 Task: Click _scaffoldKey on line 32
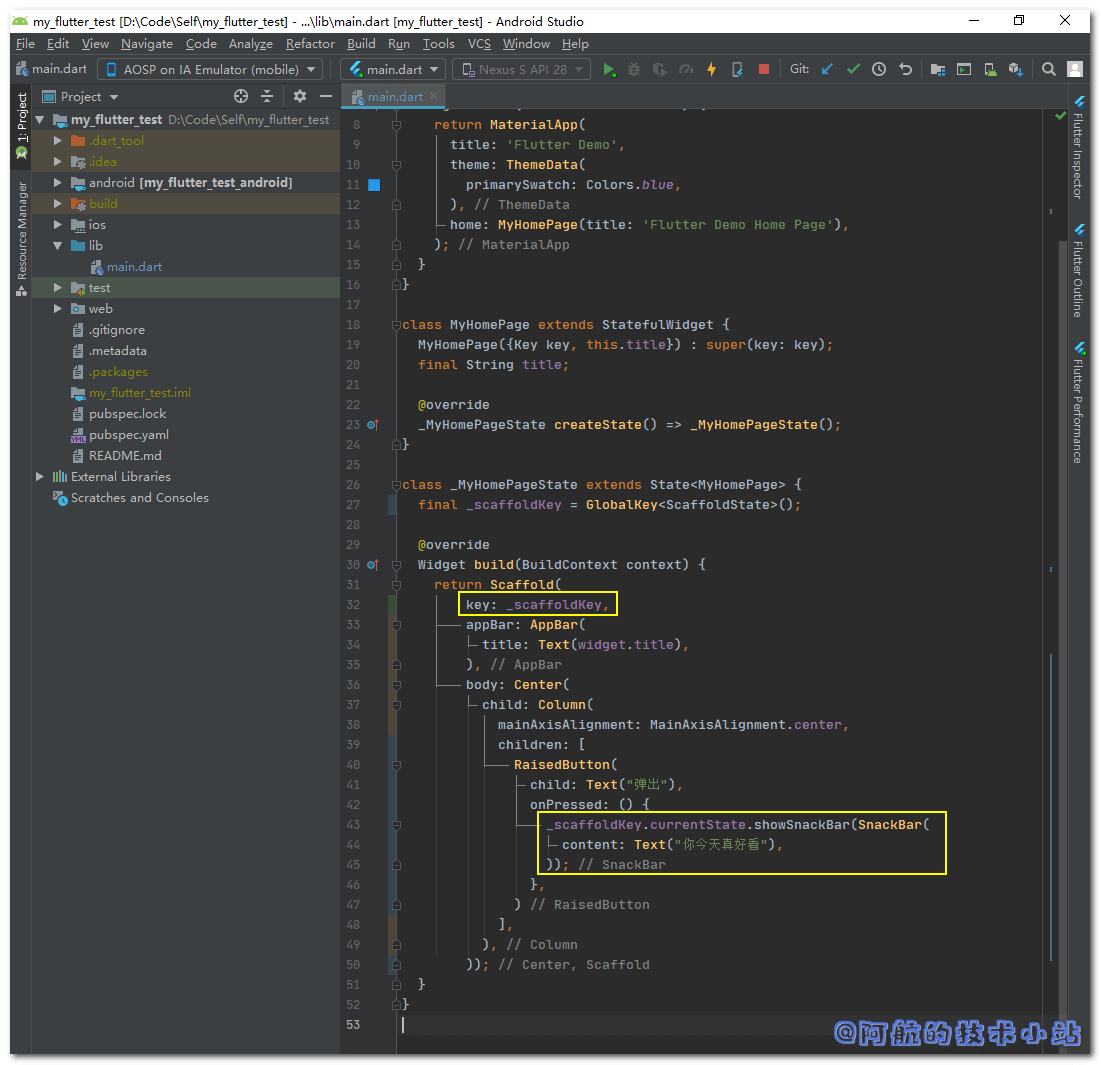click(x=554, y=604)
